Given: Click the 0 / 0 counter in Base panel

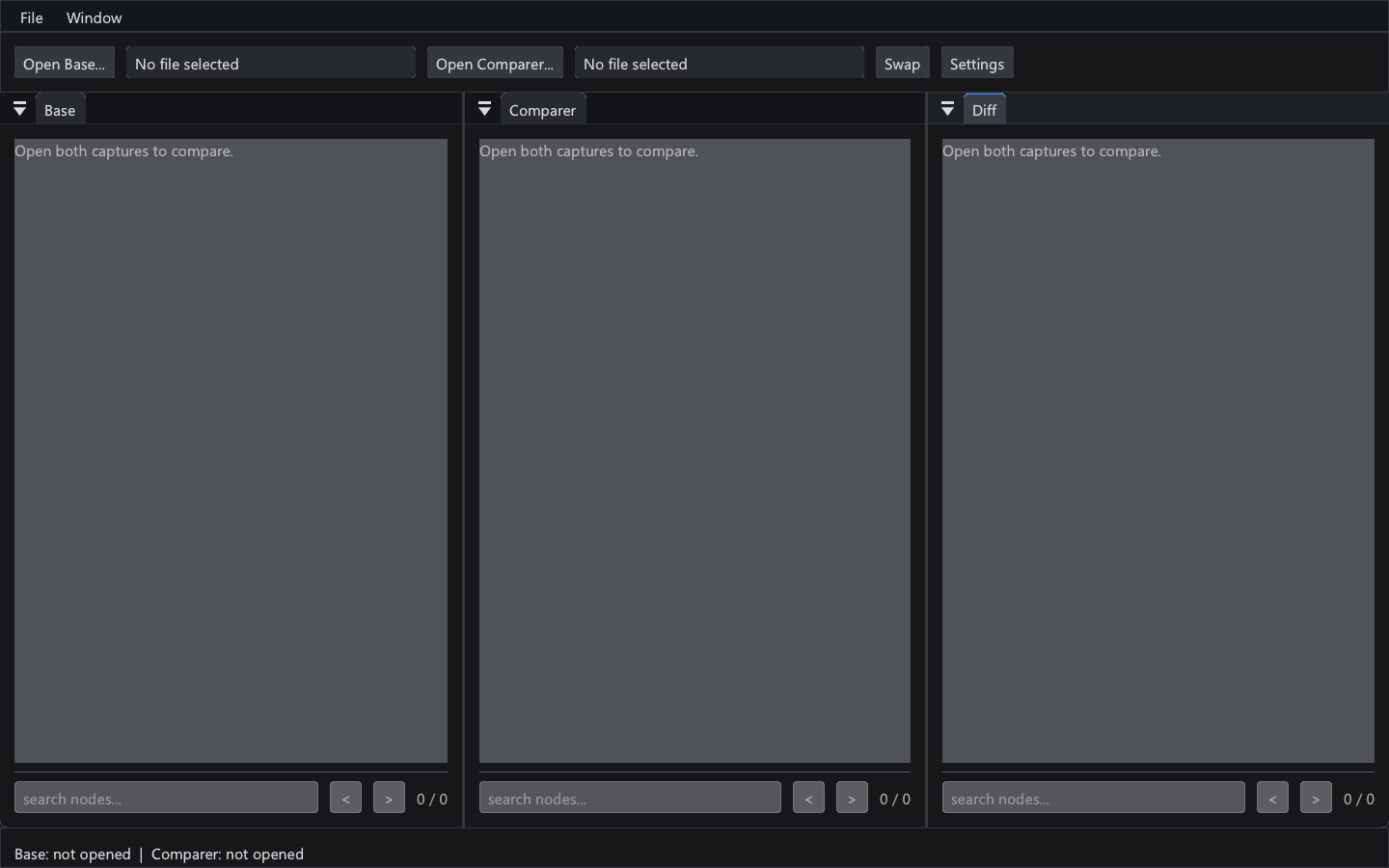Looking at the screenshot, I should click(432, 799).
